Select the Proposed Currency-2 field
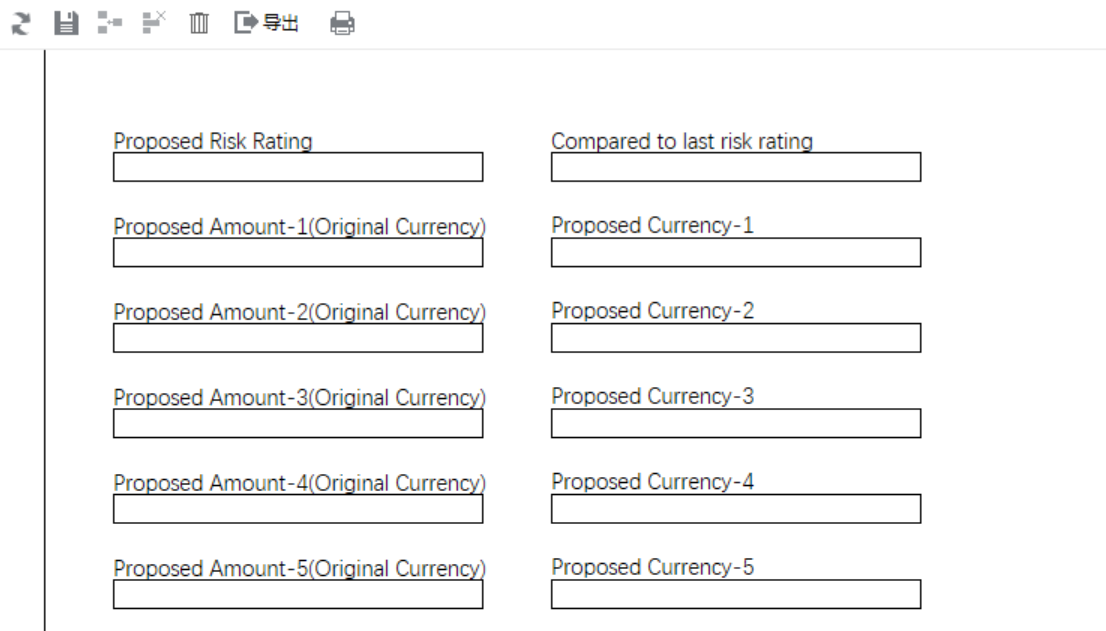 coord(736,338)
